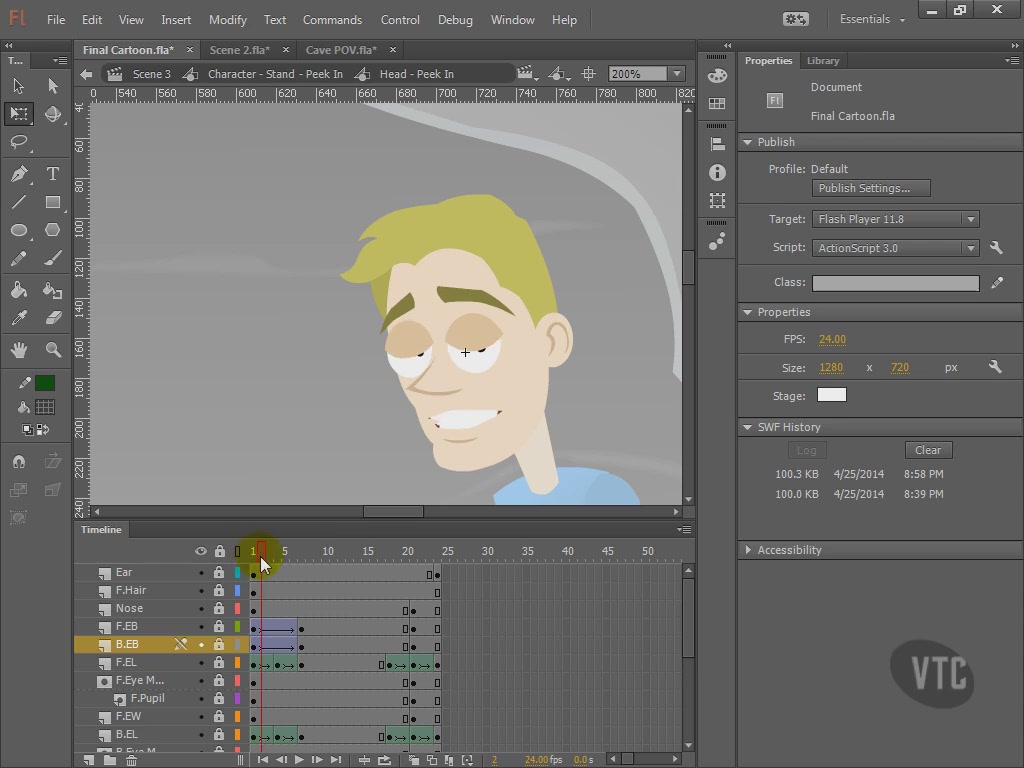The width and height of the screenshot is (1024, 768).
Task: Open the Info panel icon
Action: click(717, 172)
